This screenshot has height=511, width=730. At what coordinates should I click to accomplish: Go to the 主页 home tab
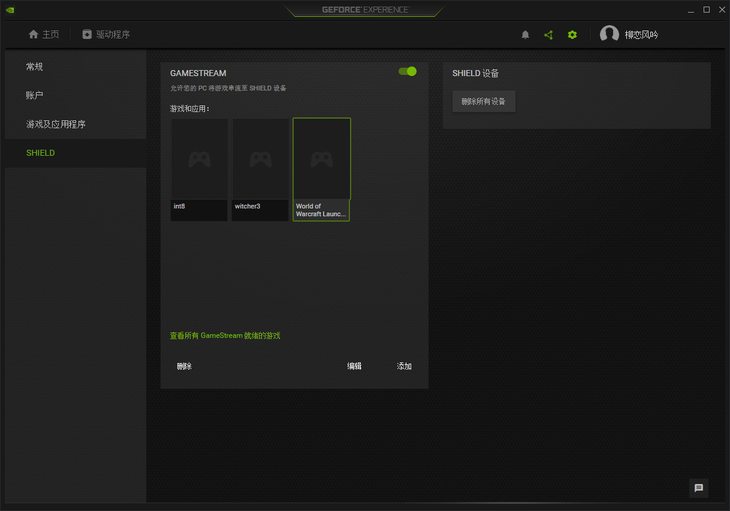44,34
